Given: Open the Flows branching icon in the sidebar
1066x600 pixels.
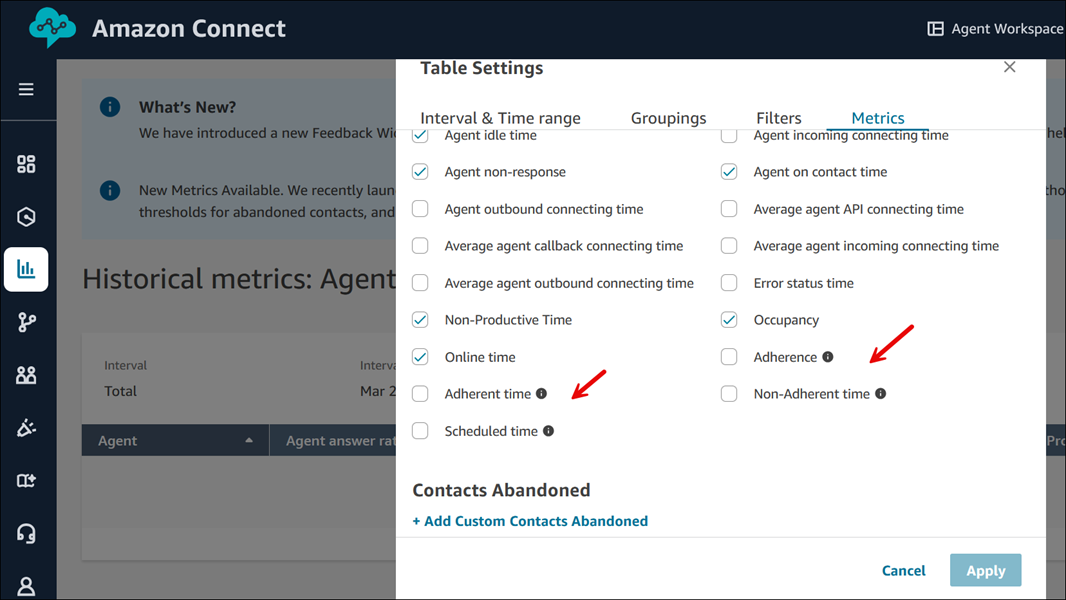Looking at the screenshot, I should point(27,322).
